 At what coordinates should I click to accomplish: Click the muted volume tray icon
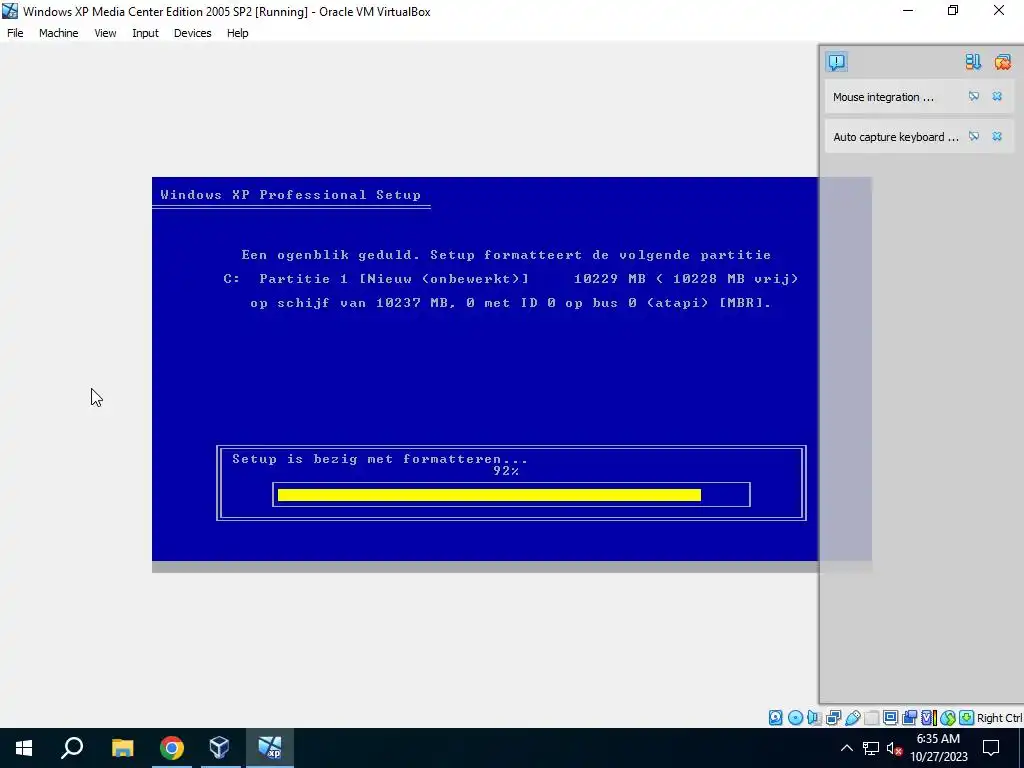tap(895, 748)
